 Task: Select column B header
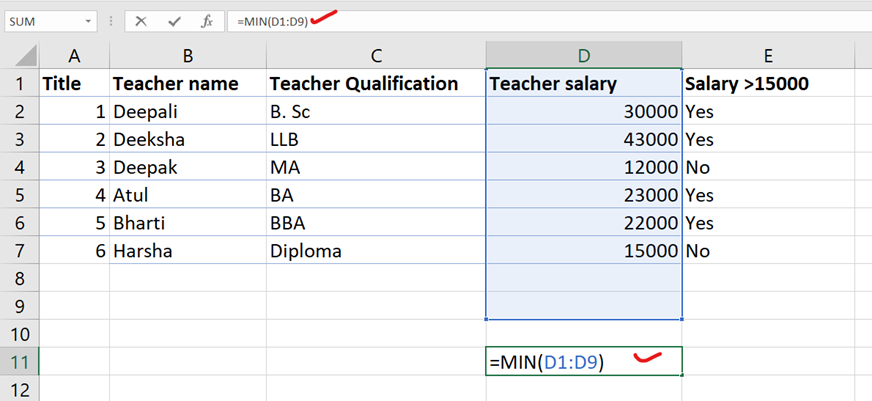tap(187, 55)
